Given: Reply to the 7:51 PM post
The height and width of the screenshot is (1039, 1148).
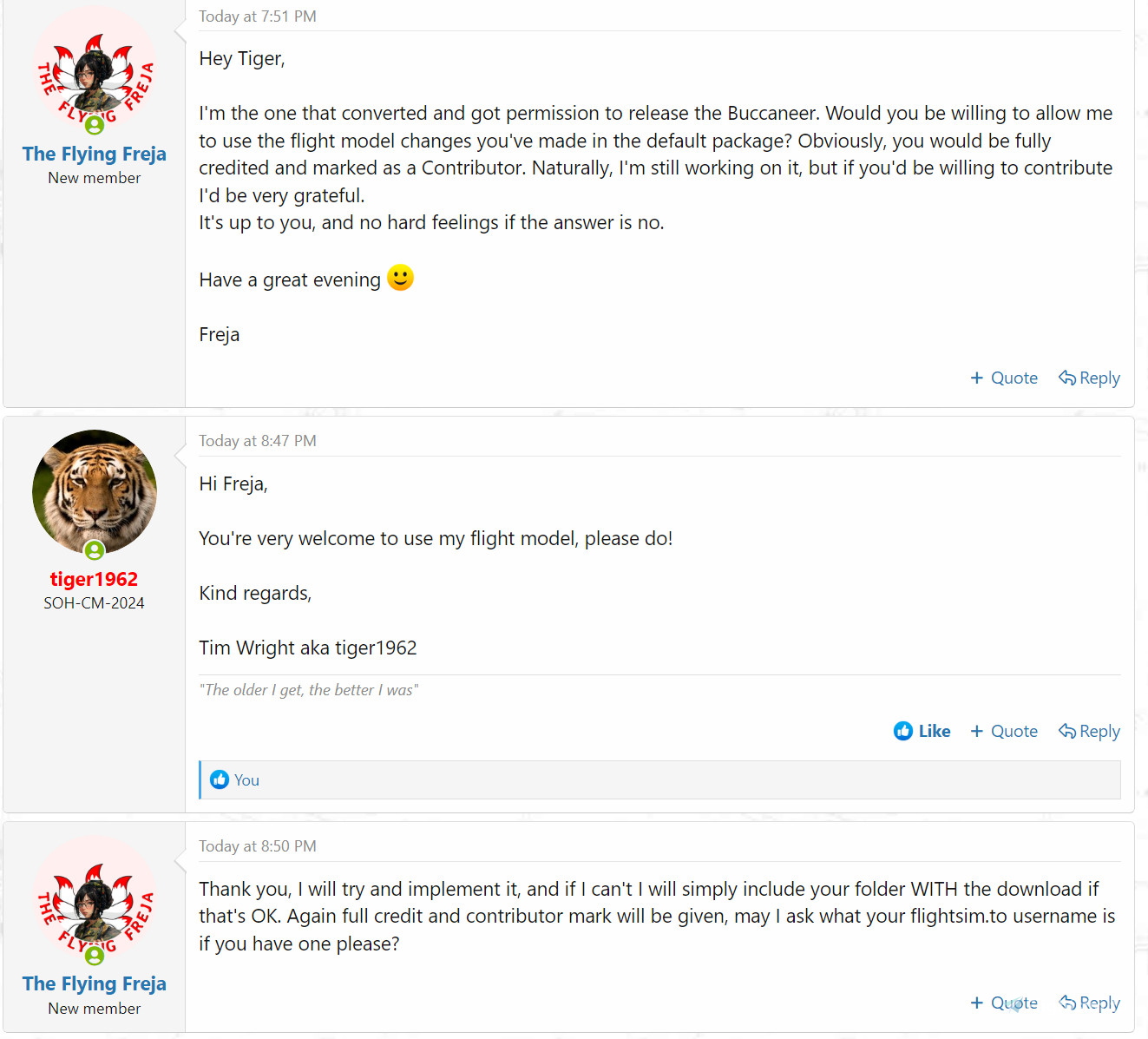Looking at the screenshot, I should click(1089, 378).
